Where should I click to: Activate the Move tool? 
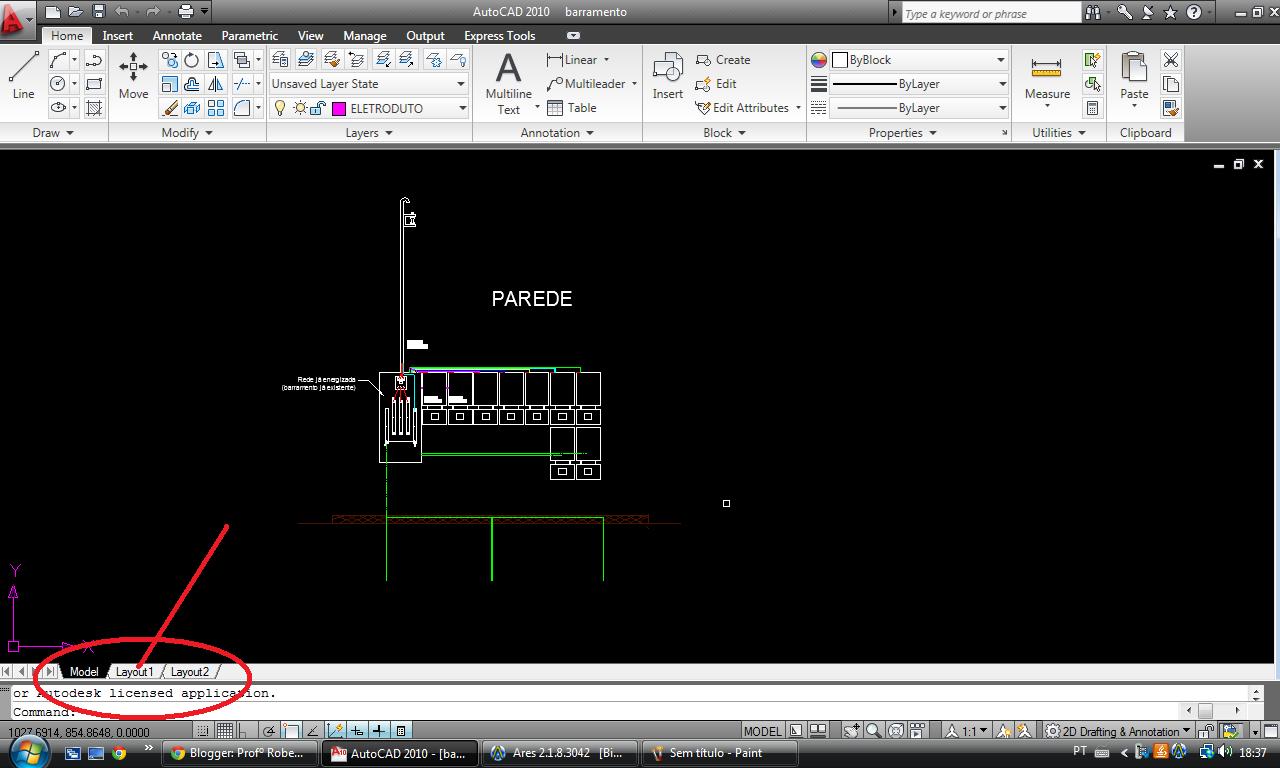tap(133, 76)
